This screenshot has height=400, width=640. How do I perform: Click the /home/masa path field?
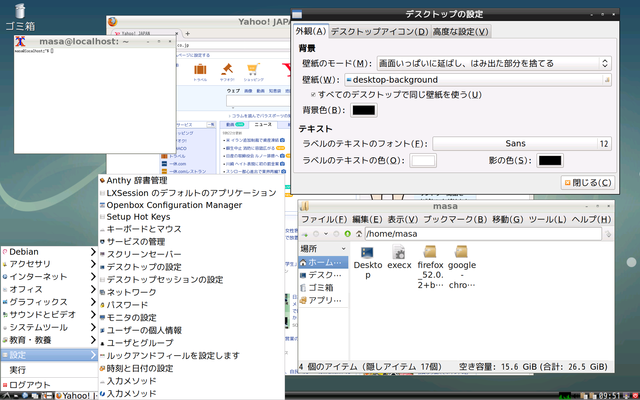pyautogui.click(x=483, y=234)
